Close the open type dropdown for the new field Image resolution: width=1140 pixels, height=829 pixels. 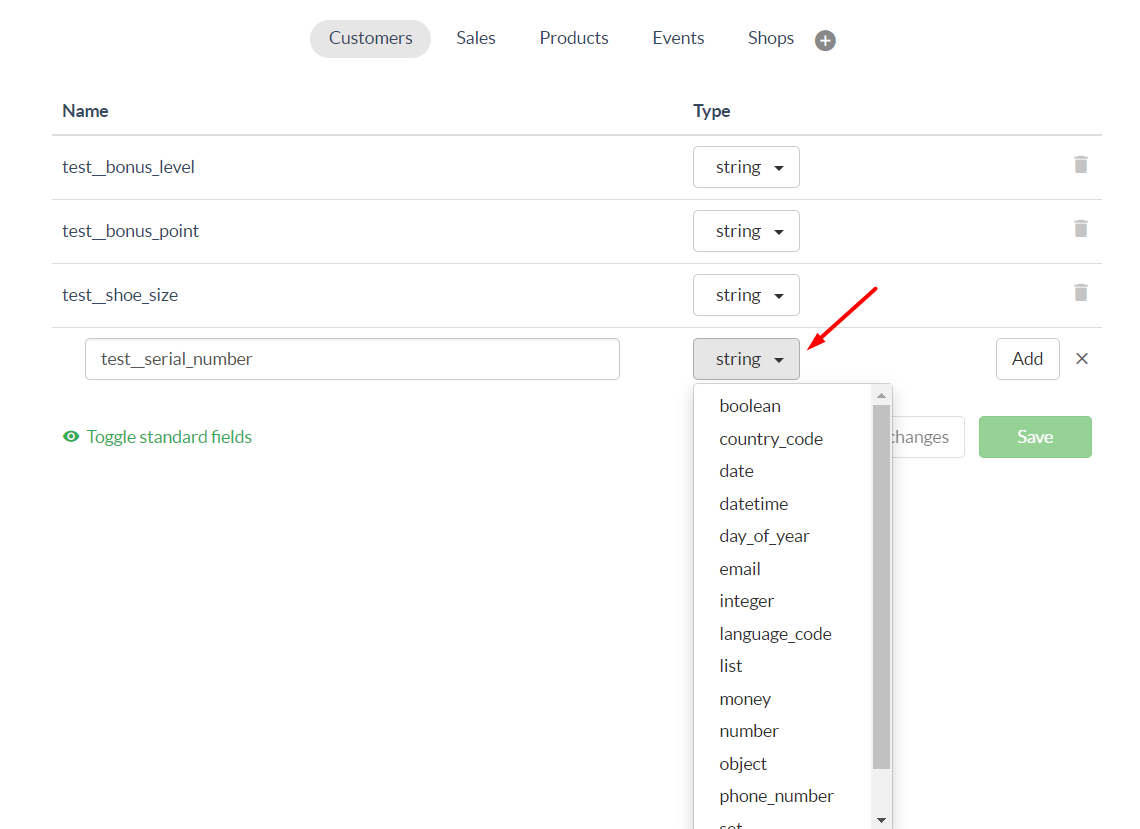tap(746, 359)
